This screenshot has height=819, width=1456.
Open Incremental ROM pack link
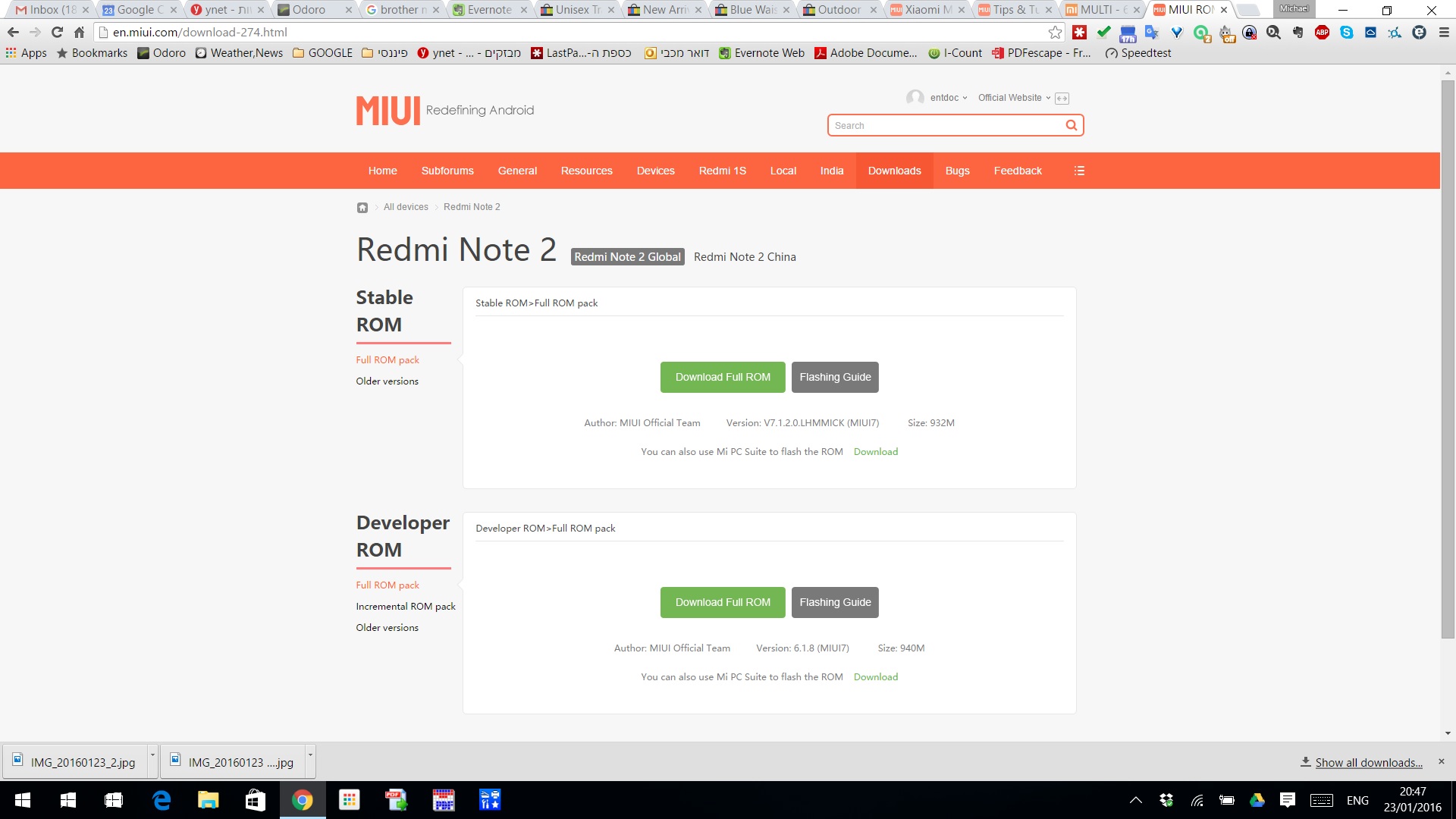coord(406,607)
